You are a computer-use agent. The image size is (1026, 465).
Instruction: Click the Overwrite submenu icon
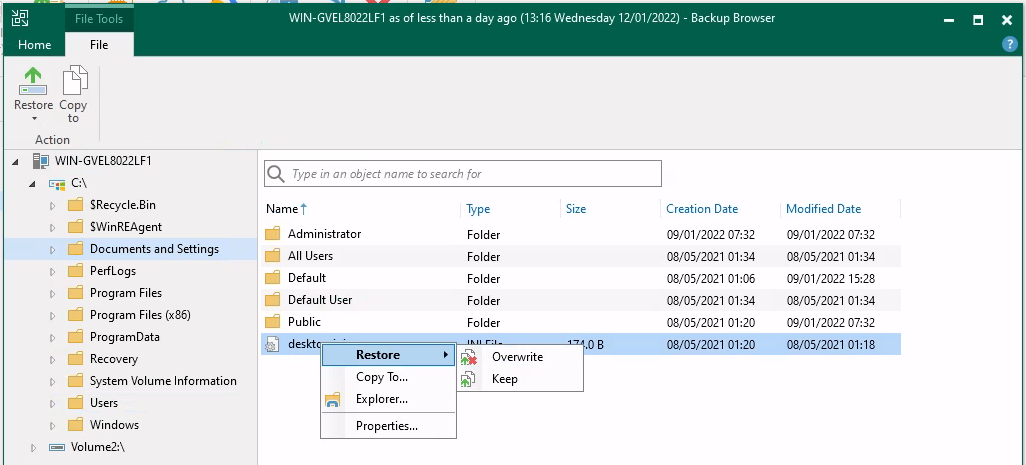point(469,358)
